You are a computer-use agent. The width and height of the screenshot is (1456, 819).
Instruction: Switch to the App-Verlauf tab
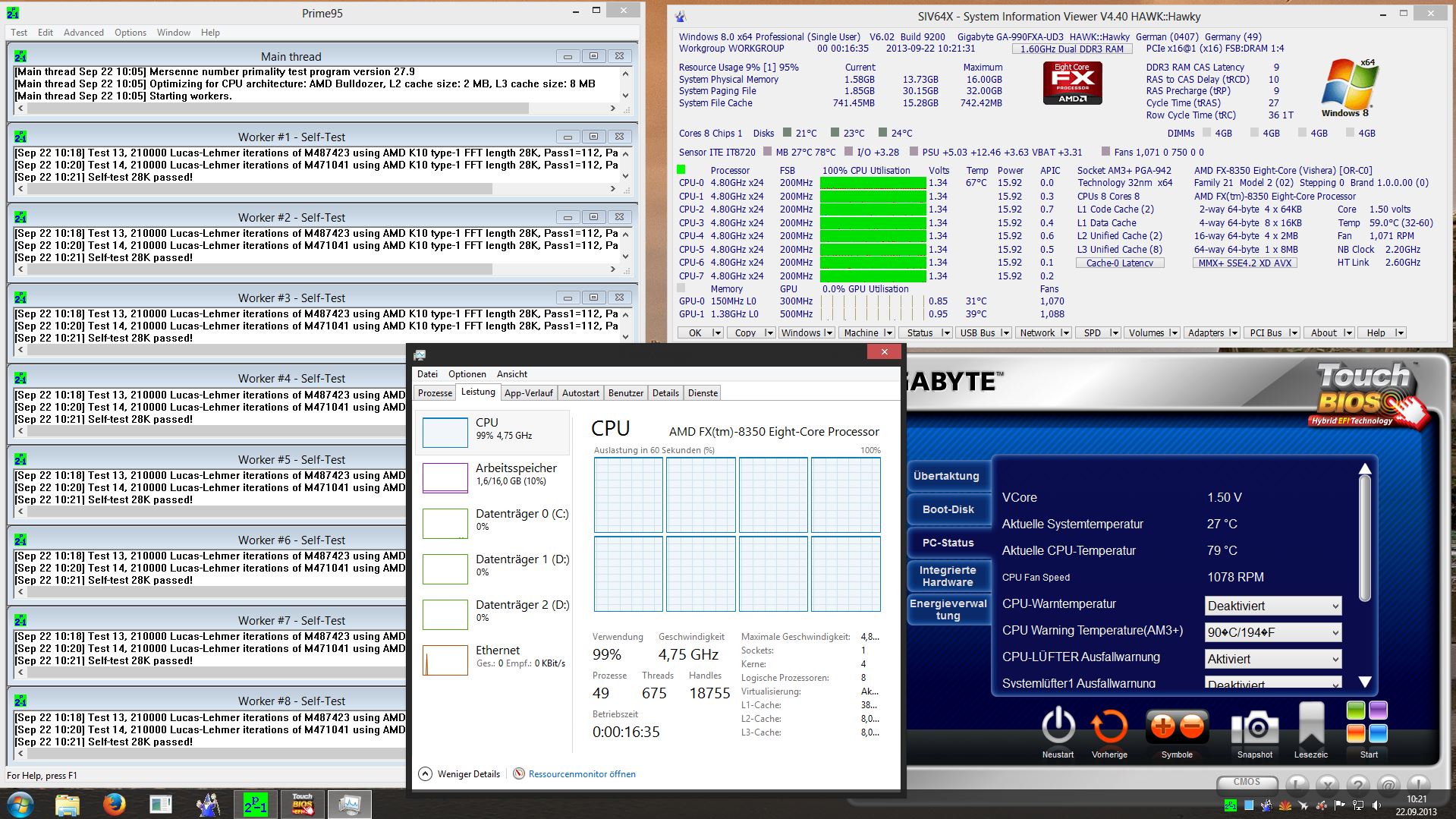pyautogui.click(x=529, y=393)
